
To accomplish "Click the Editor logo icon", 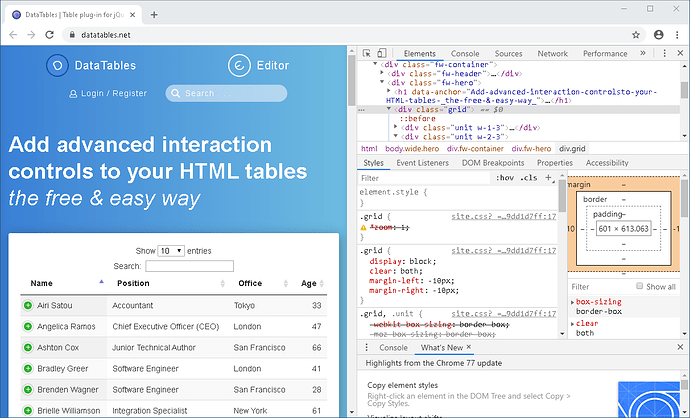I will pos(239,65).
